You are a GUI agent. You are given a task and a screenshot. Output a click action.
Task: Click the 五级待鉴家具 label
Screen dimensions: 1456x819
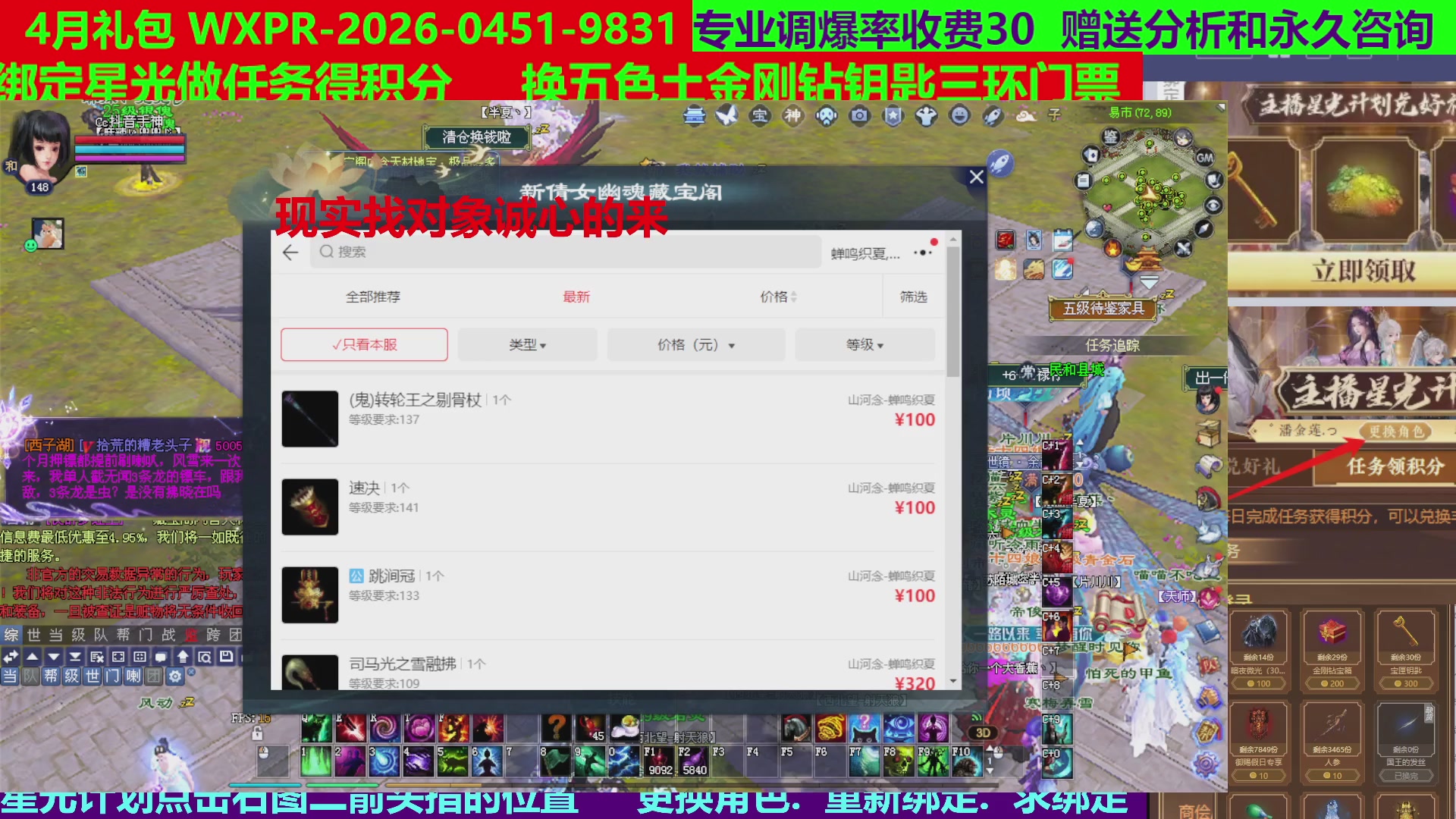tap(1103, 308)
